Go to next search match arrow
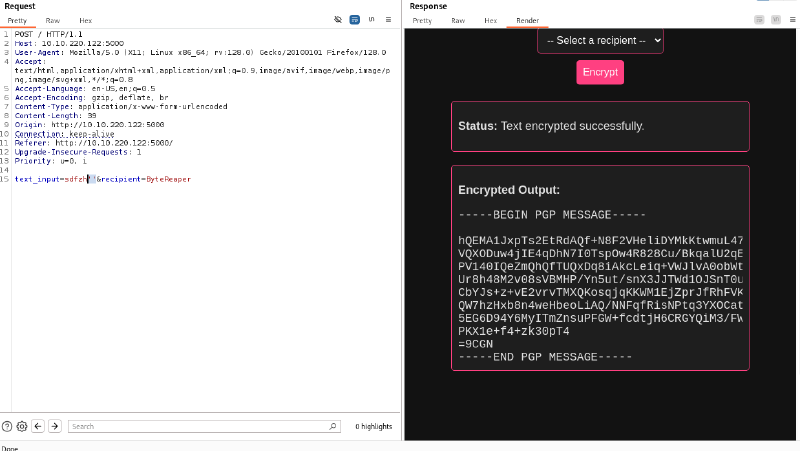This screenshot has height=451, width=800. pyautogui.click(x=55, y=426)
